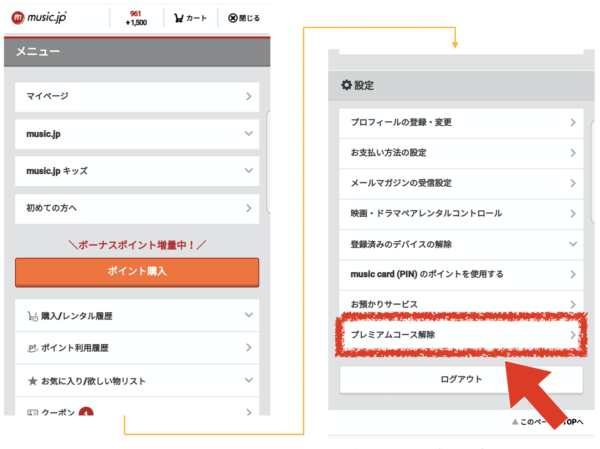Click the chevron on プロフィールの登録・変更 row
This screenshot has width=600, height=449.
click(x=573, y=123)
